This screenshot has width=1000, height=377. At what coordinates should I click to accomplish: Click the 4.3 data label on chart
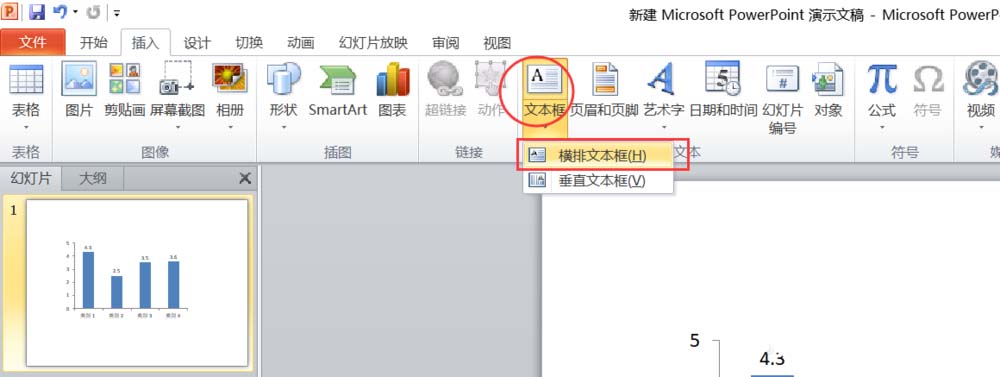click(772, 359)
